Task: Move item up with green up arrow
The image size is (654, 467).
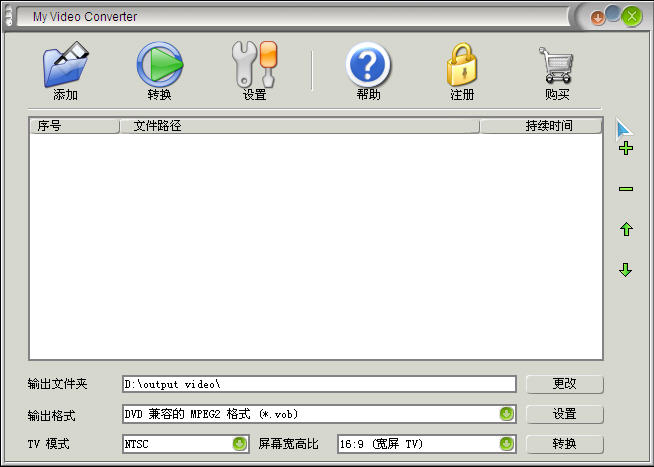Action: (x=626, y=229)
